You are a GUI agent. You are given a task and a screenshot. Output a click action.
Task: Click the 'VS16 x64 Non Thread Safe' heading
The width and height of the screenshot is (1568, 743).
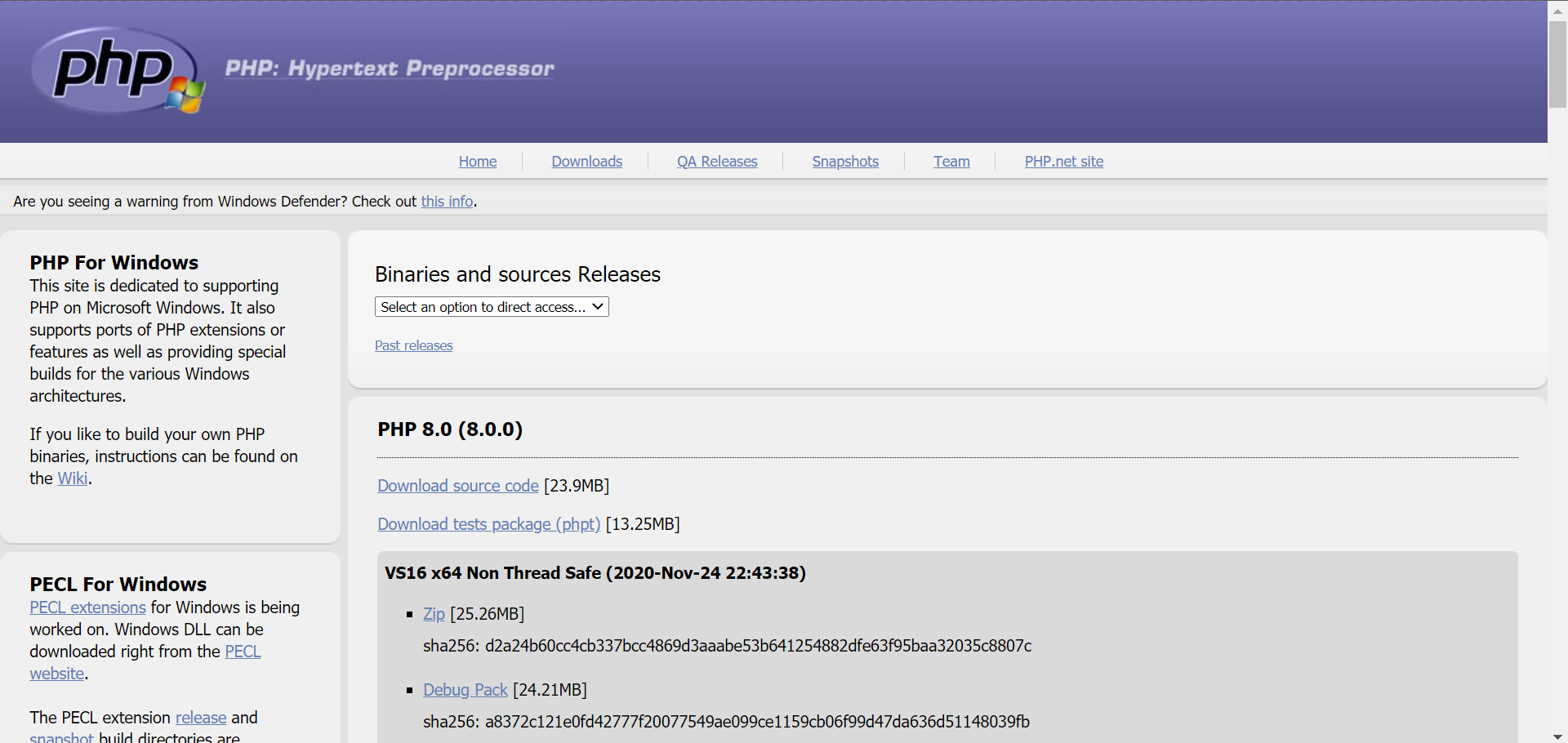tap(595, 573)
